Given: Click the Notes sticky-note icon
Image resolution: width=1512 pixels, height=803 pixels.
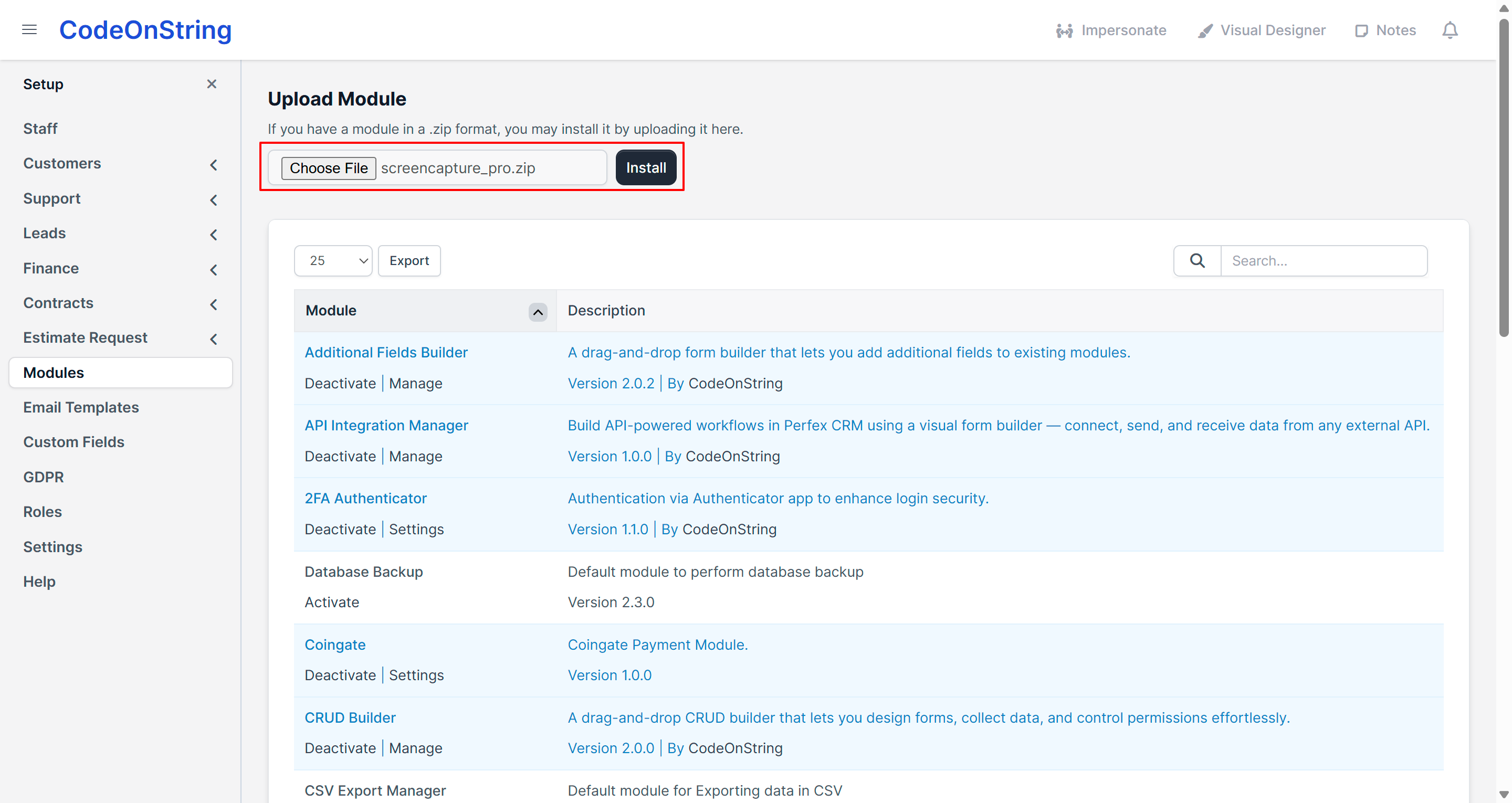Looking at the screenshot, I should click(x=1361, y=30).
